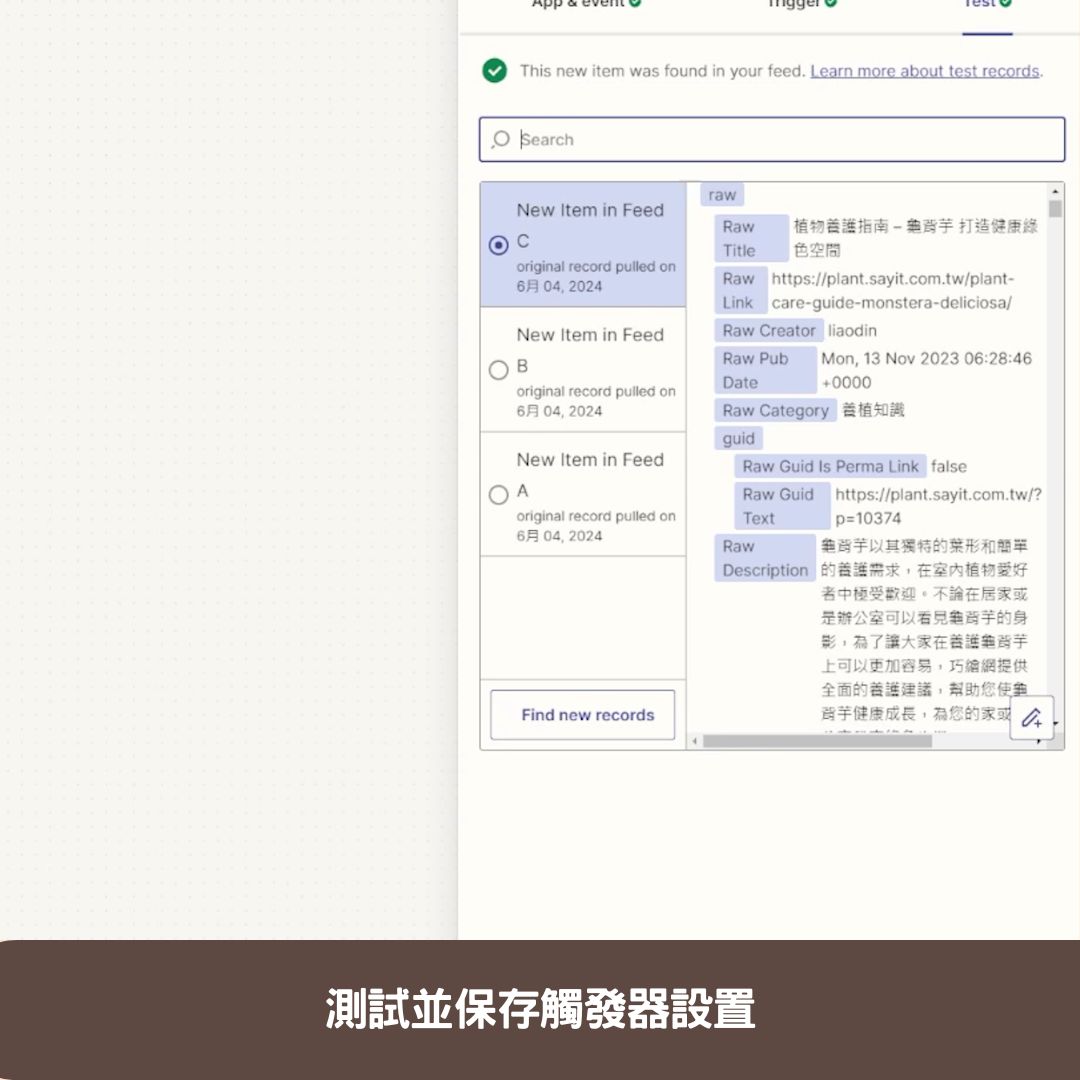This screenshot has height=1080, width=1080.
Task: Click the green success check beside the feed message
Action: 495,71
